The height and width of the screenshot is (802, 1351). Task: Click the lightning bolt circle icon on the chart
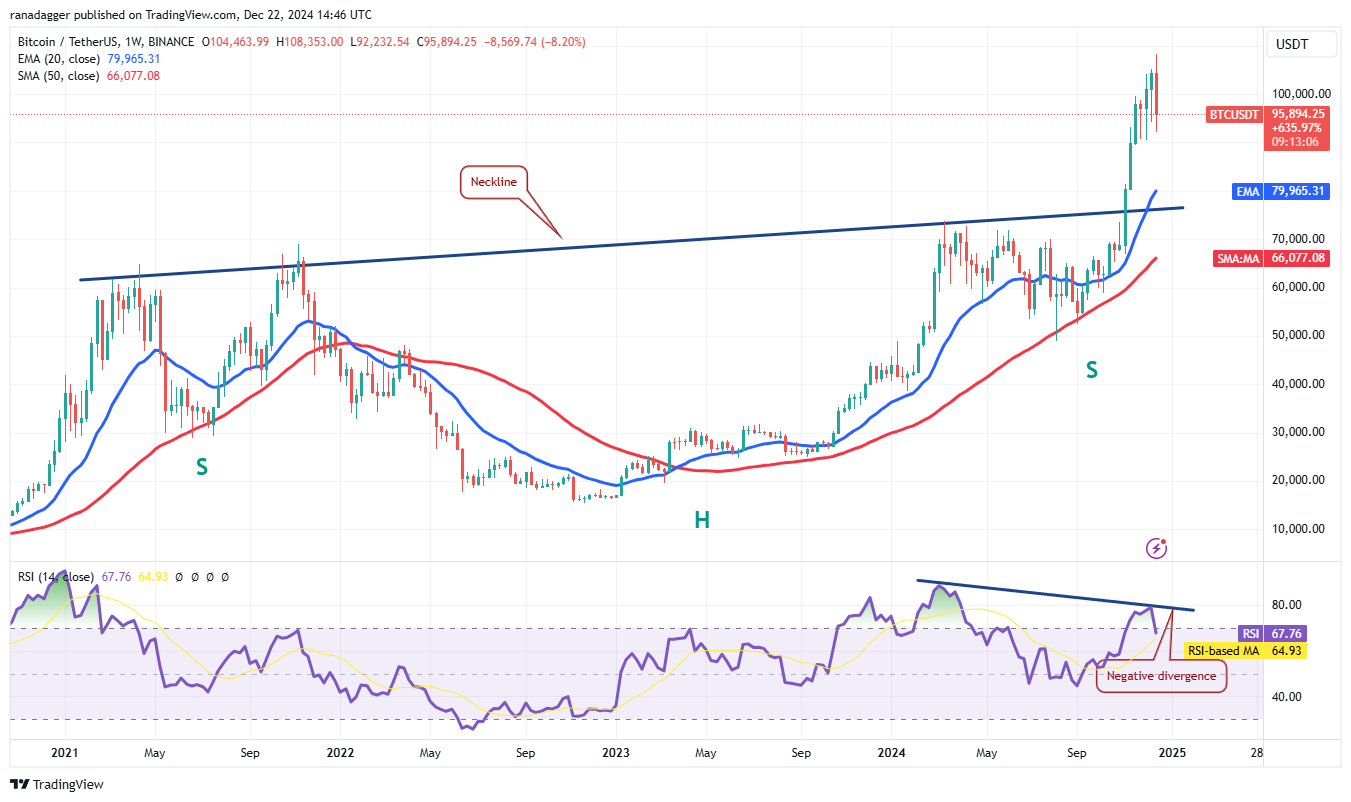click(1157, 547)
